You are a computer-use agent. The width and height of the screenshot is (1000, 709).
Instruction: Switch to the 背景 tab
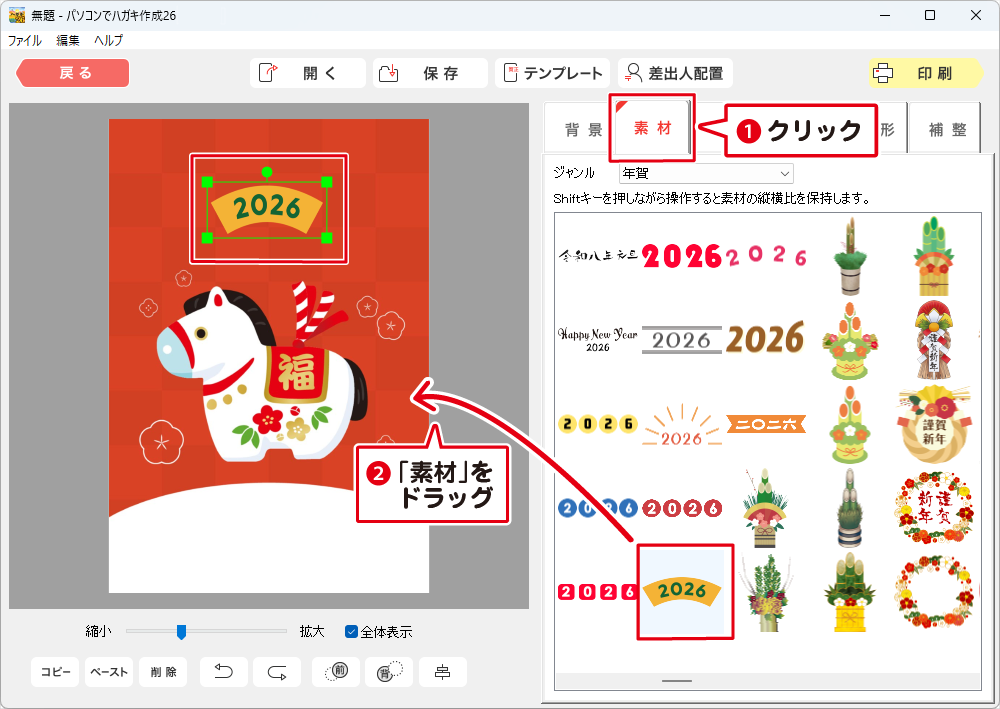click(x=583, y=130)
